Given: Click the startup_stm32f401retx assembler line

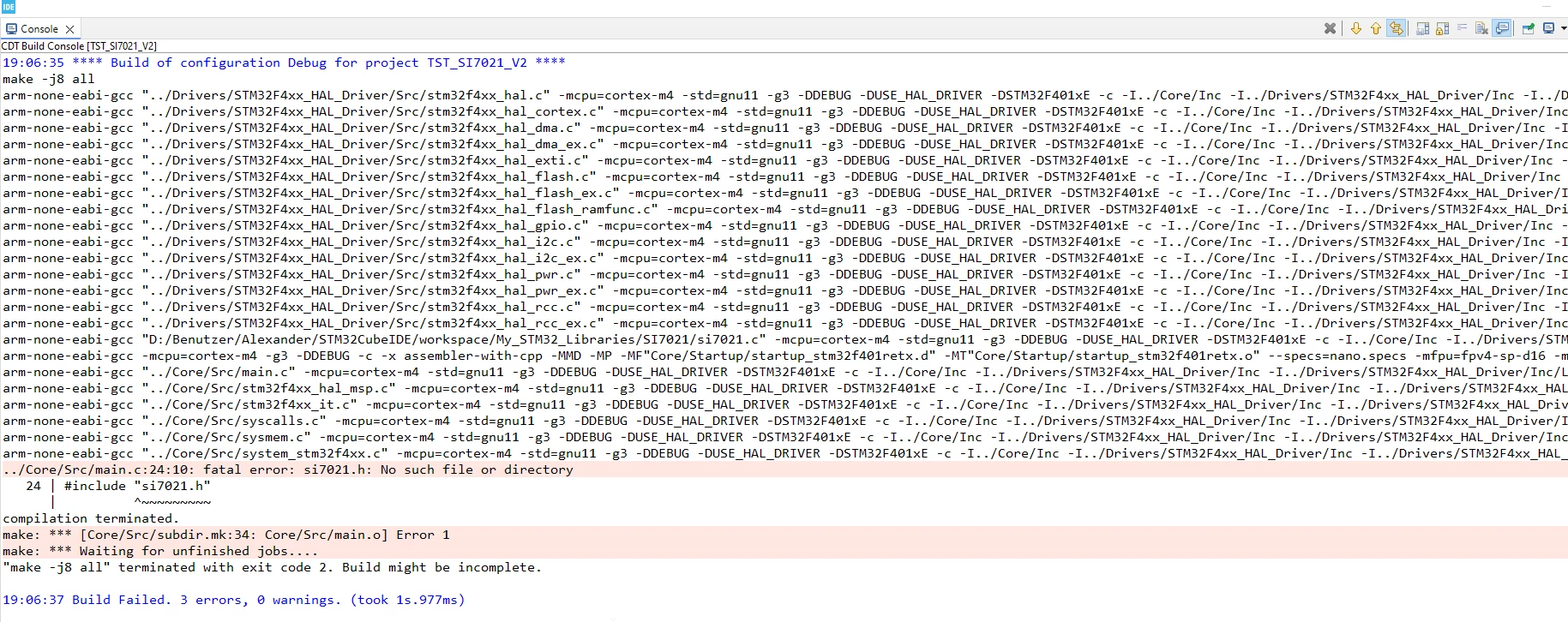Looking at the screenshot, I should click(784, 356).
